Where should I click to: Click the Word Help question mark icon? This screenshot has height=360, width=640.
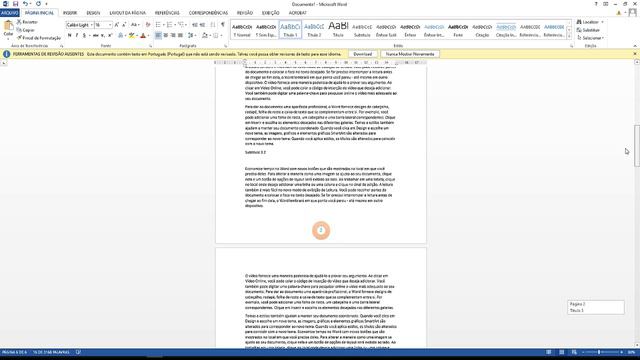(x=596, y=4)
